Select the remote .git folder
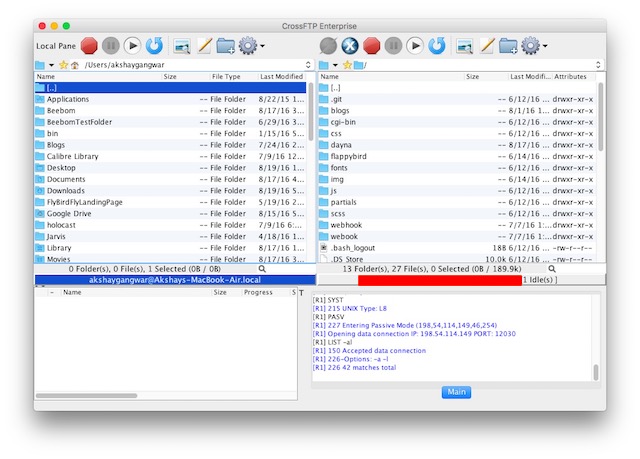This screenshot has height=459, width=640. [x=457, y=99]
